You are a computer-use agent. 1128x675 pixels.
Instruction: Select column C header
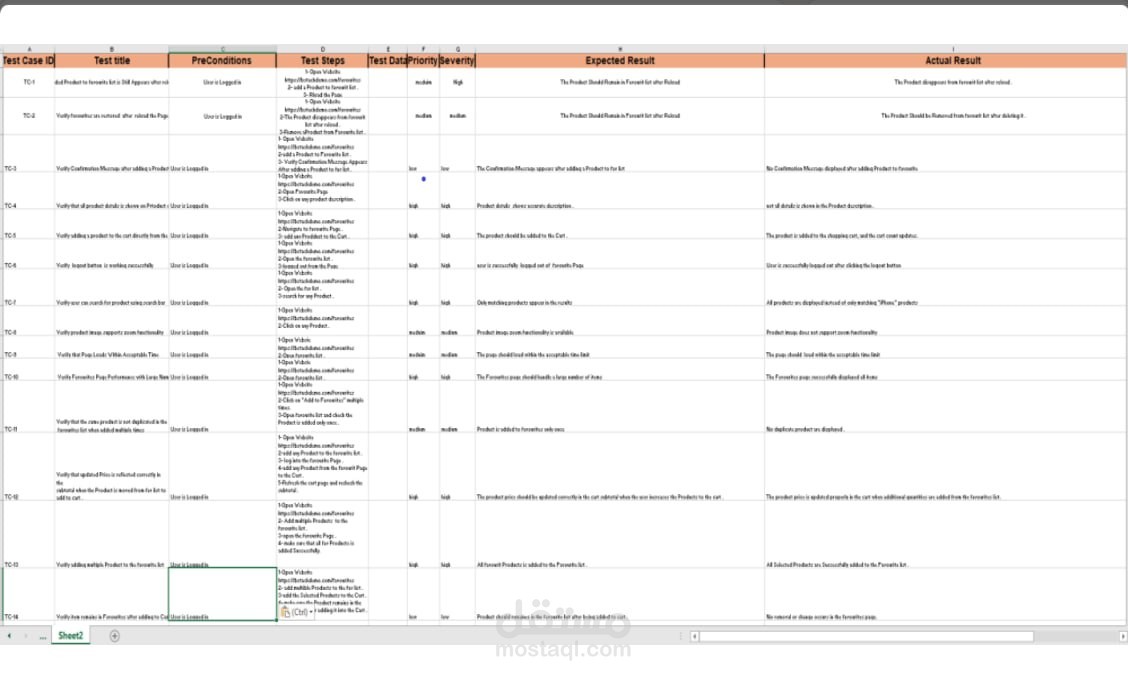[x=222, y=49]
